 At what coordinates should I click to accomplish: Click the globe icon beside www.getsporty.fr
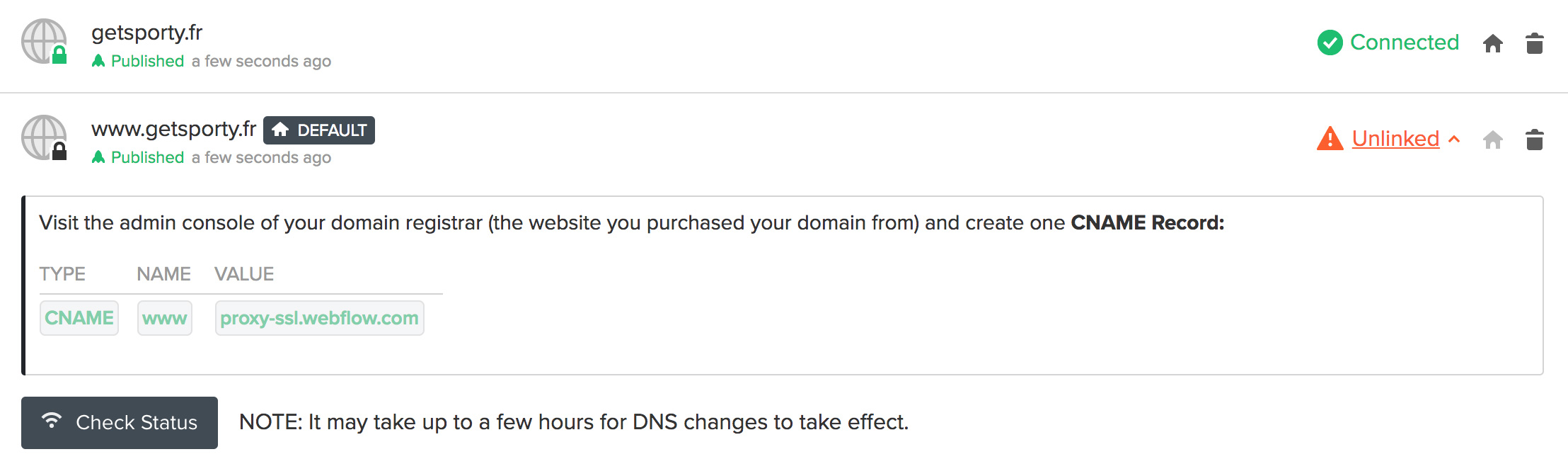tap(44, 138)
